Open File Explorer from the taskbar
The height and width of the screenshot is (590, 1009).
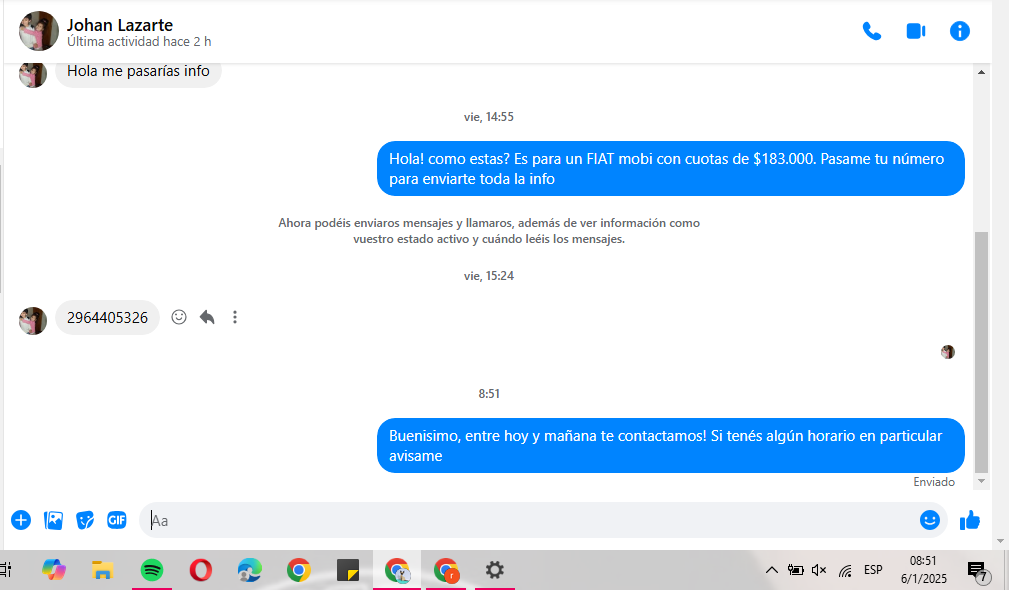click(x=102, y=570)
